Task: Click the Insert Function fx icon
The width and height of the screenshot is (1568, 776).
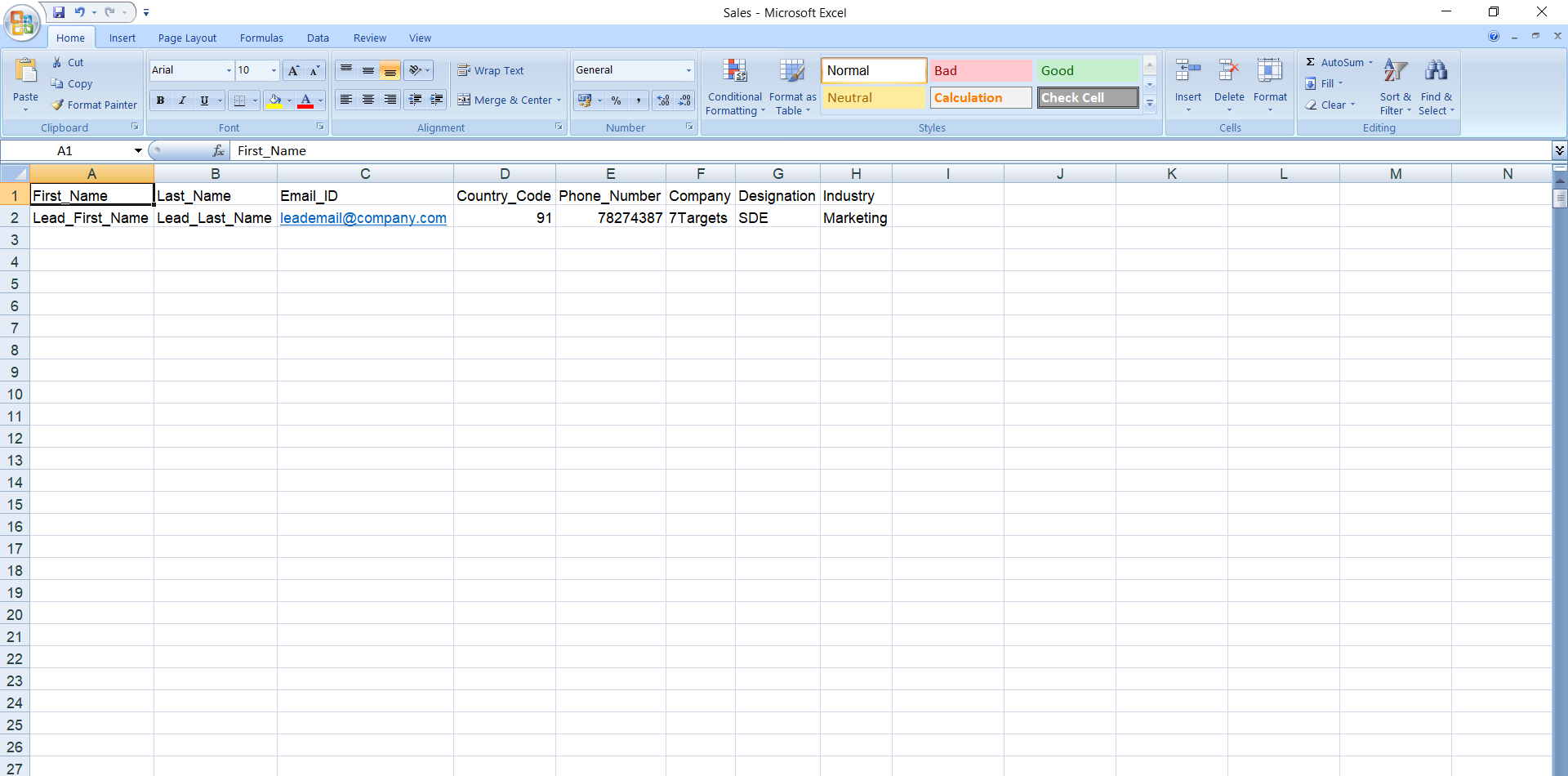Action: (218, 151)
